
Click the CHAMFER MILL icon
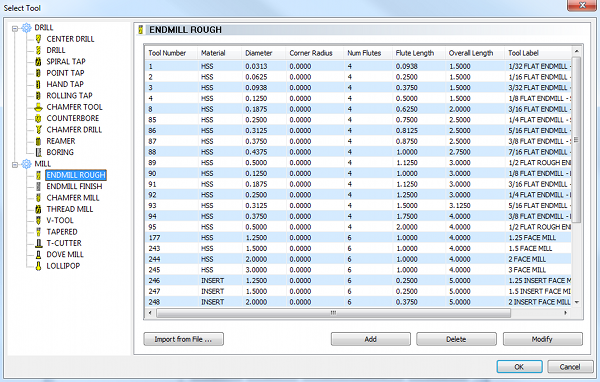[38, 198]
